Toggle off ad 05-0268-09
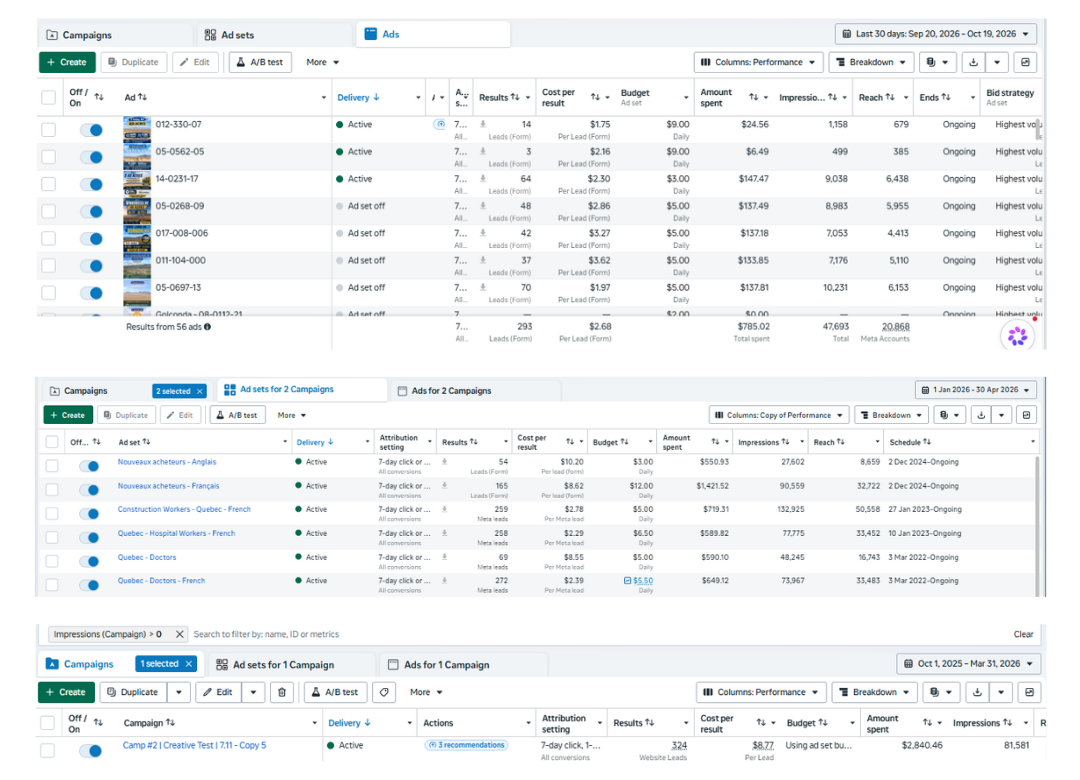The height and width of the screenshot is (780, 1080). tap(91, 212)
